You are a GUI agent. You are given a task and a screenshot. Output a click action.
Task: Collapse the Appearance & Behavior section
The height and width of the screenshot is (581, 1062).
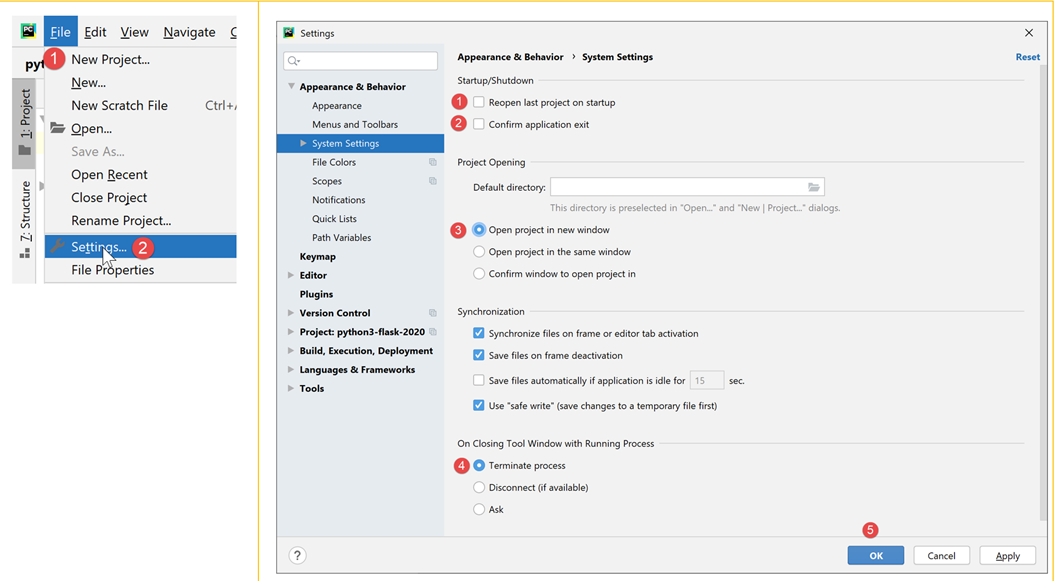click(291, 87)
